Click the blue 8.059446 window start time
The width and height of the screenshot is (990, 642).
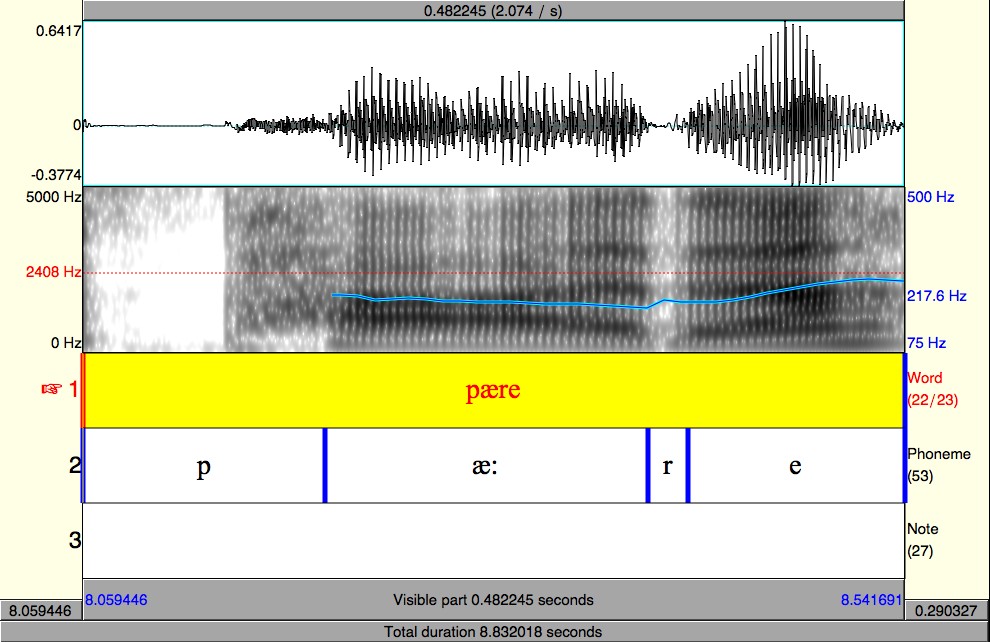(x=116, y=600)
